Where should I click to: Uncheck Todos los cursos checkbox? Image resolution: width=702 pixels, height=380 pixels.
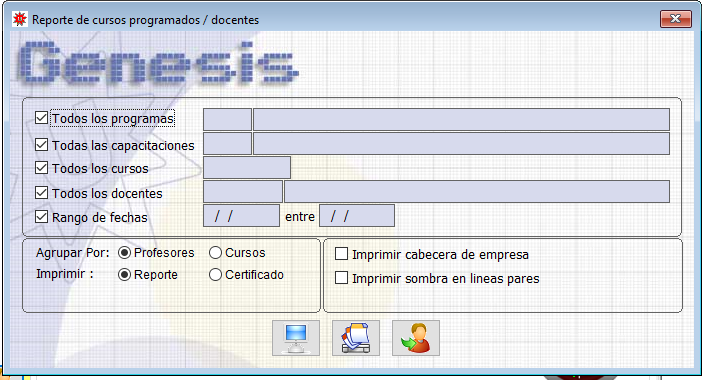tap(41, 168)
